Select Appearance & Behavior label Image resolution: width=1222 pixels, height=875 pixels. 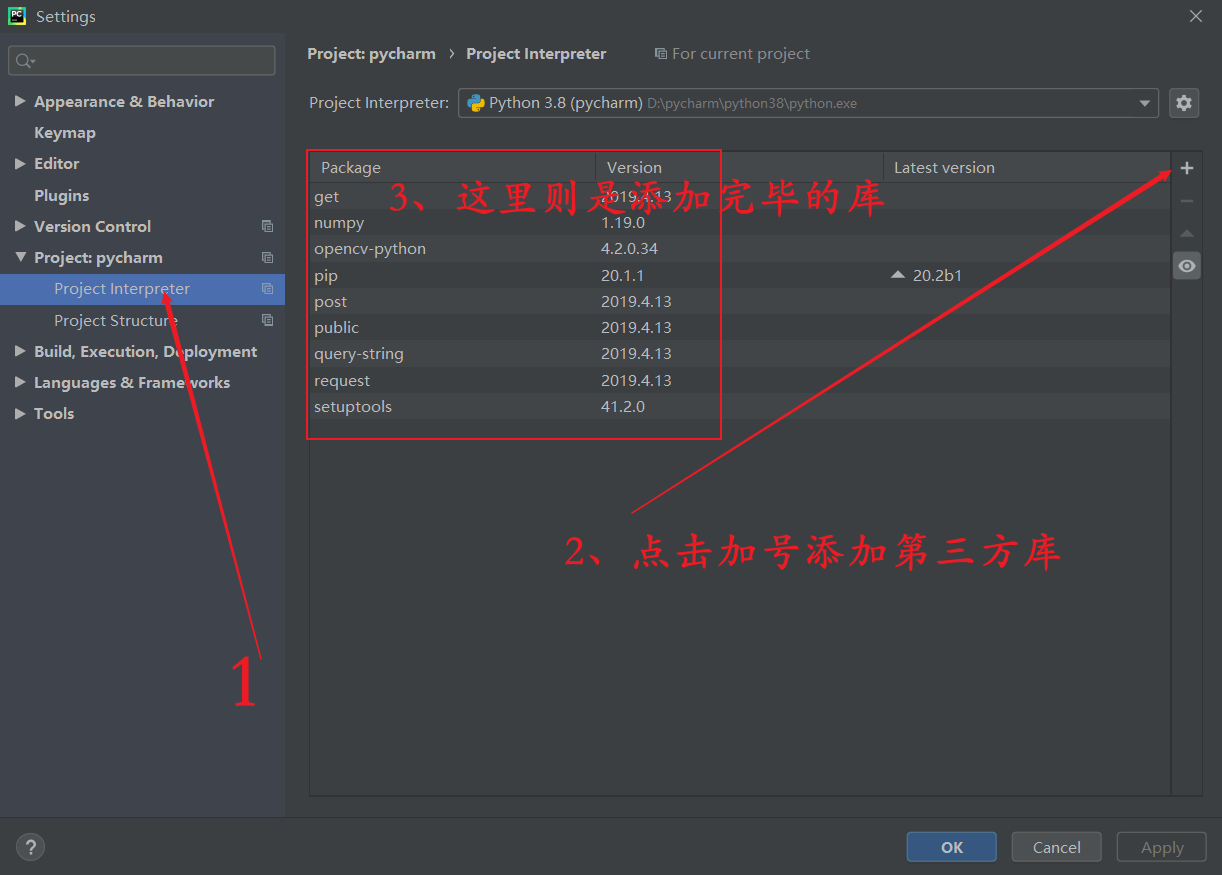[x=124, y=102]
